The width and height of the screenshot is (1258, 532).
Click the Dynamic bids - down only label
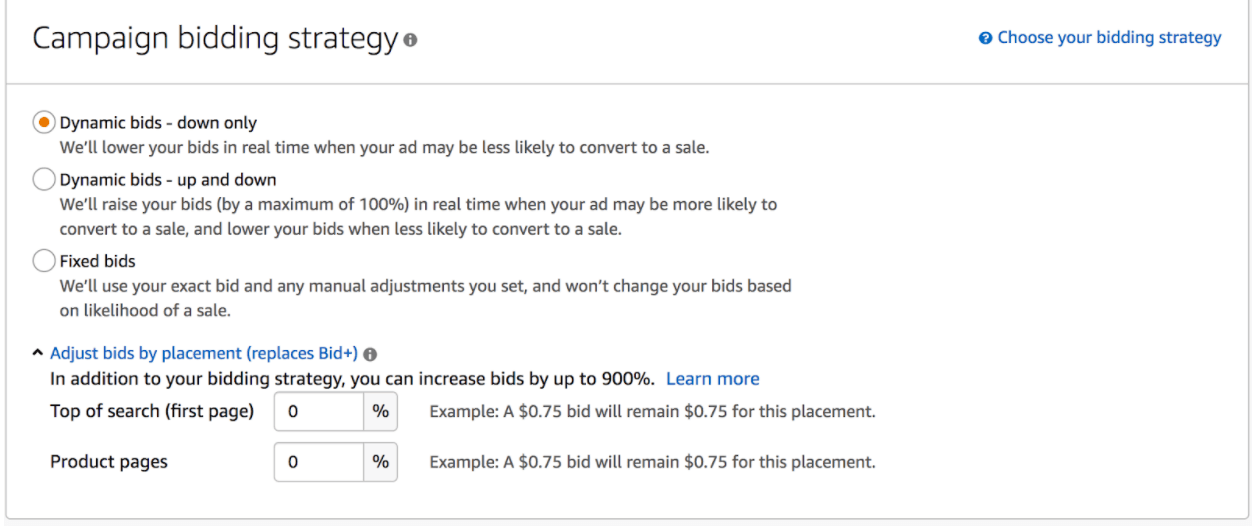pos(158,123)
